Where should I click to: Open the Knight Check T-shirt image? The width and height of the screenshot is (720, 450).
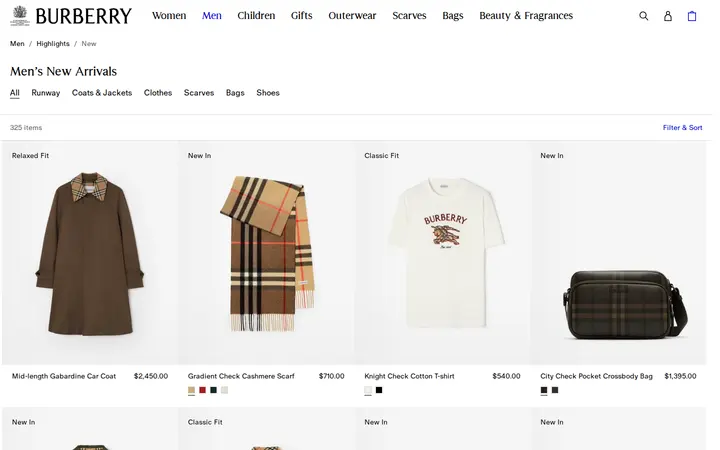pyautogui.click(x=443, y=253)
